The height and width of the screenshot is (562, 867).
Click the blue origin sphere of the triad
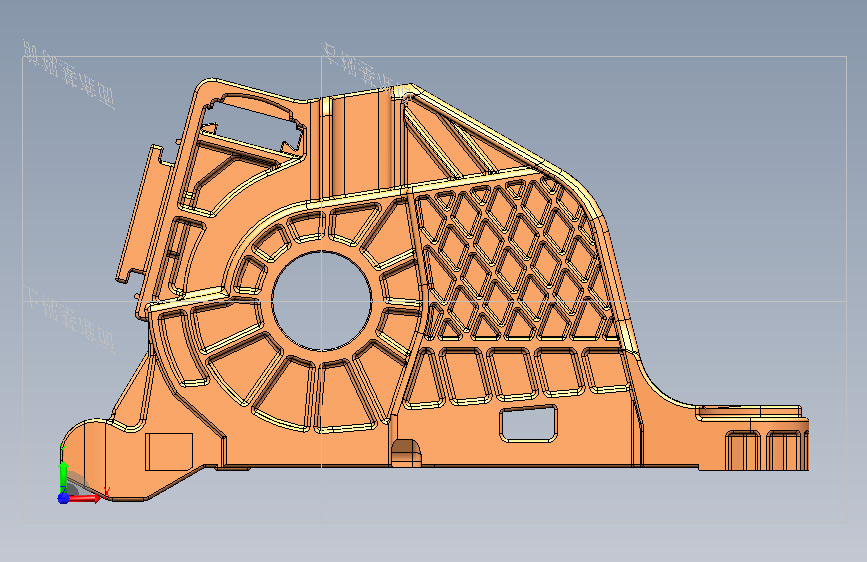(x=63, y=498)
